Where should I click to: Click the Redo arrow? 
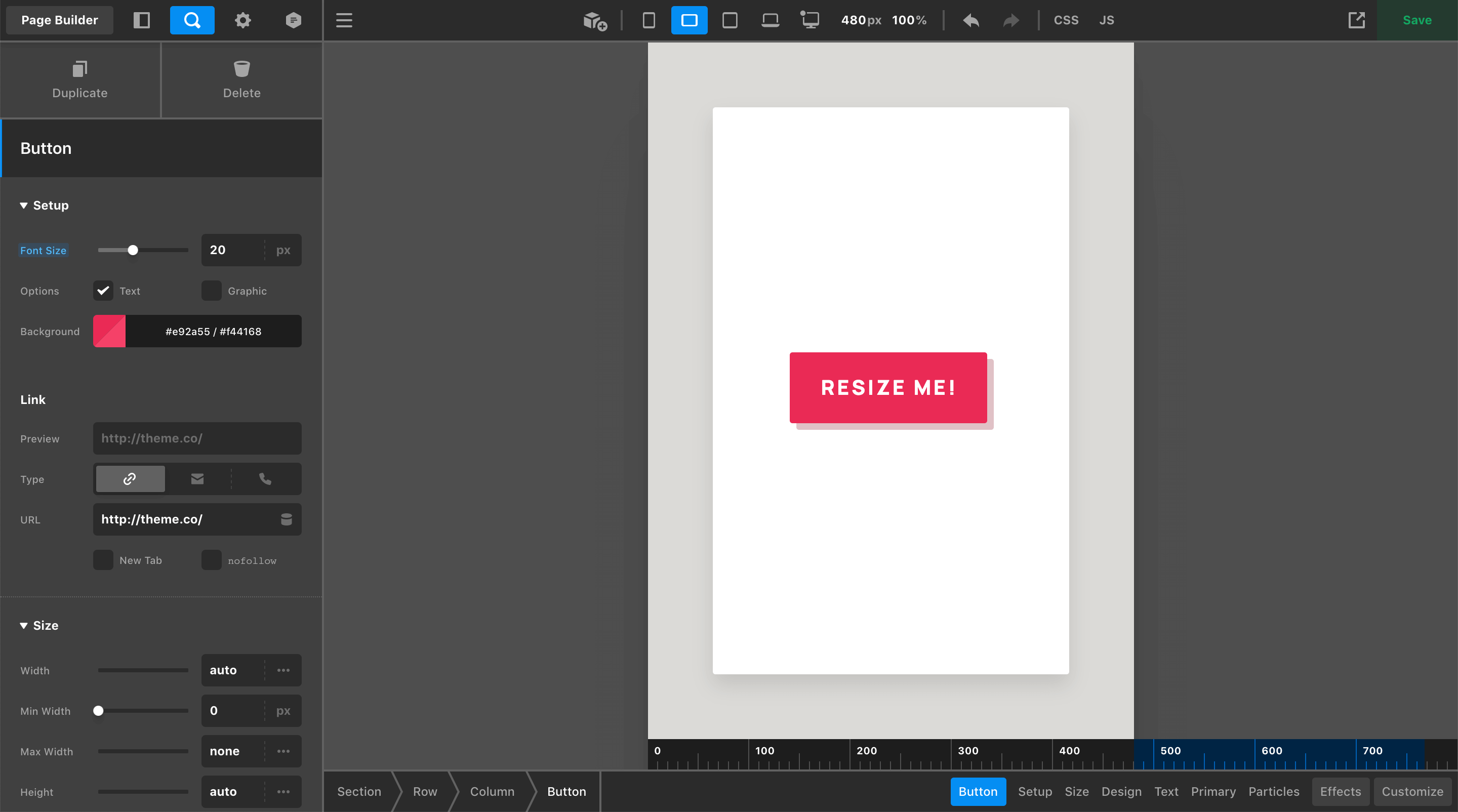point(1010,20)
